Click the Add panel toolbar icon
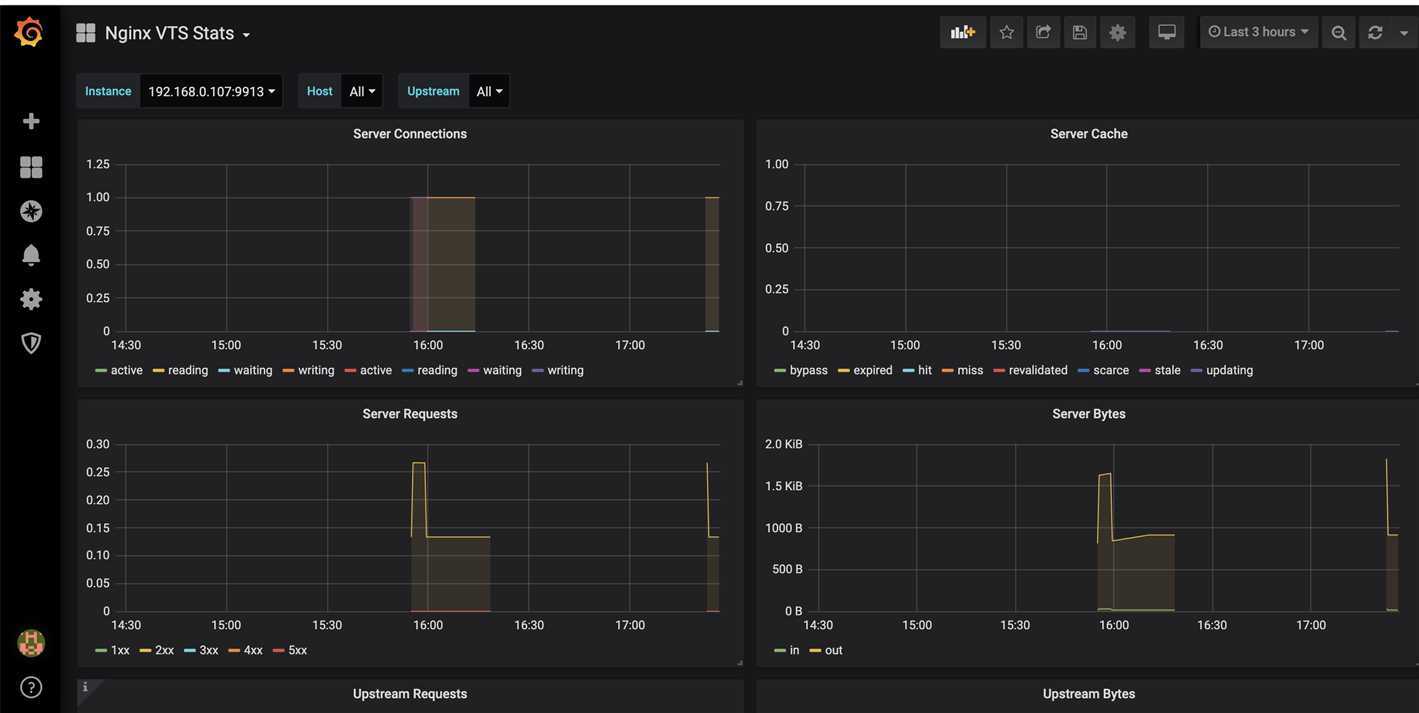The image size is (1419, 713). [x=962, y=32]
